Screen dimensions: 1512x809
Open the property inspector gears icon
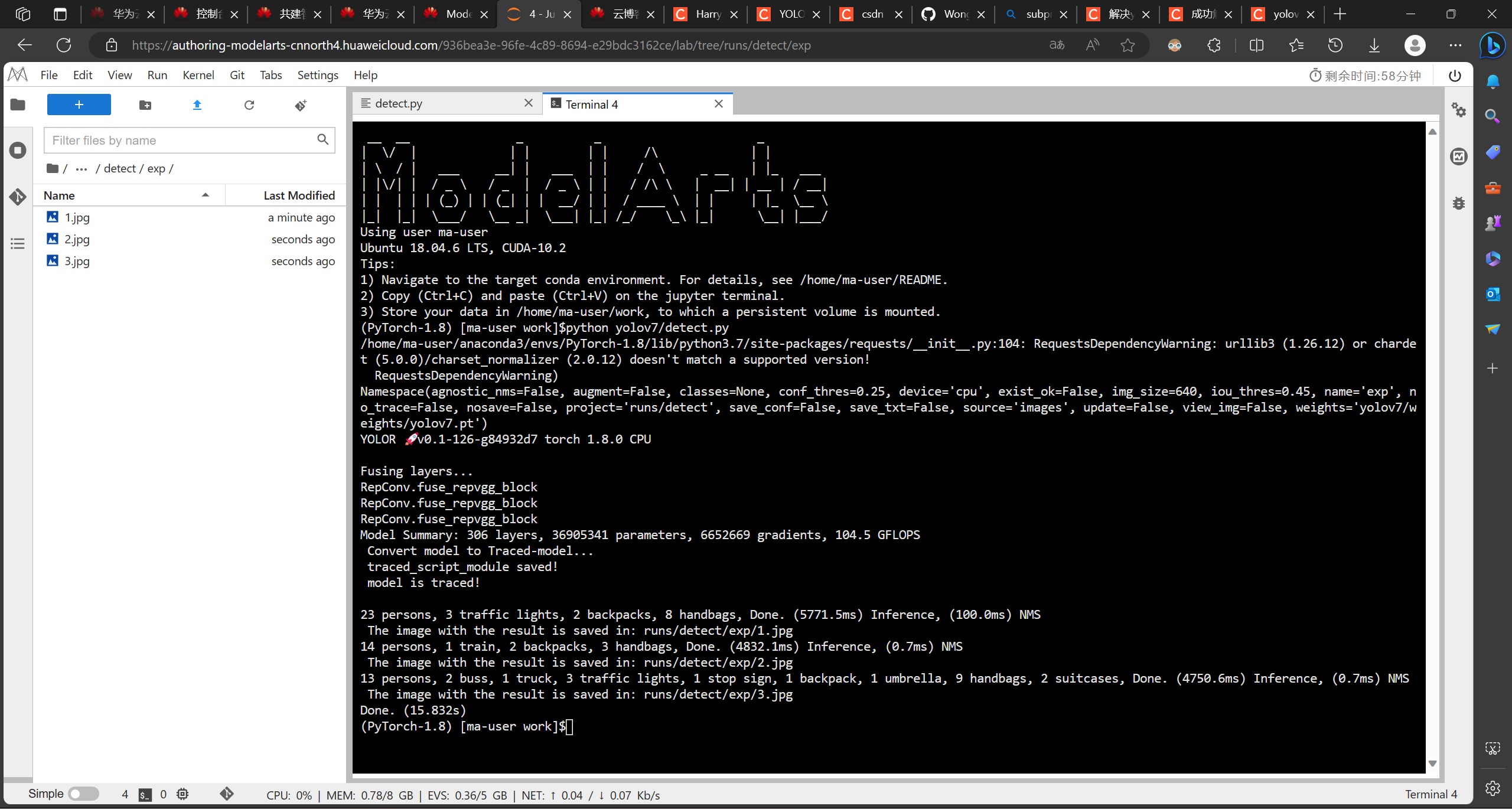[x=1459, y=110]
